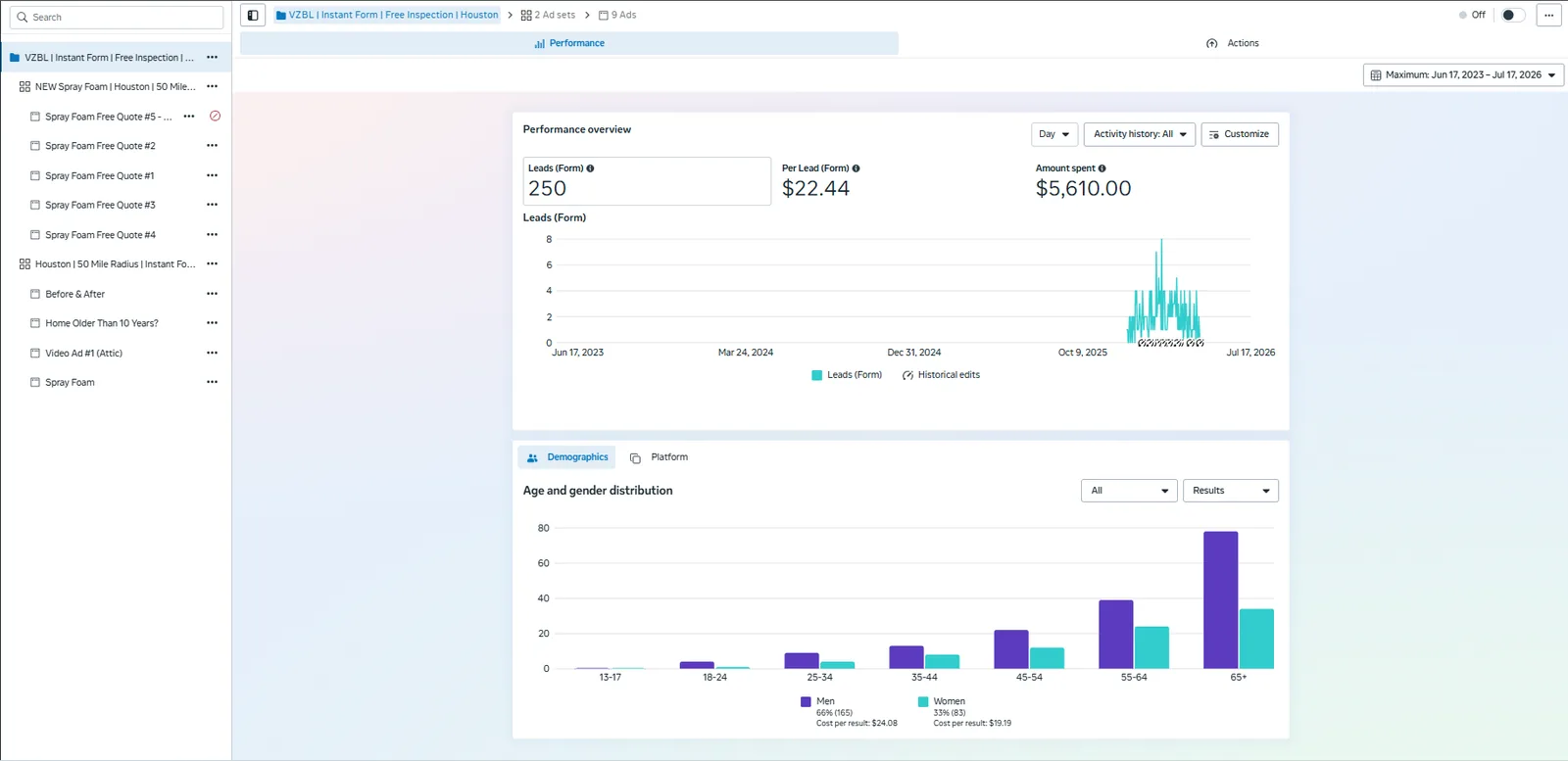The image size is (1568, 761).
Task: Open the Day granularity dropdown
Action: tap(1054, 134)
